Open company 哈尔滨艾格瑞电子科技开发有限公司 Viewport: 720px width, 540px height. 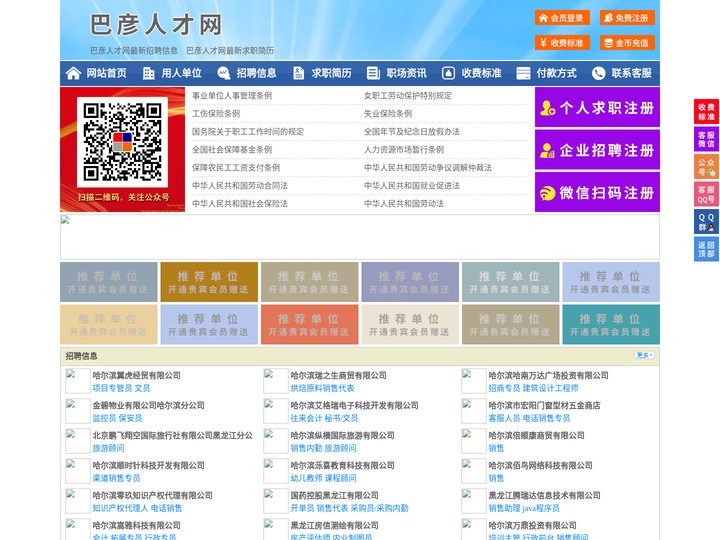(354, 405)
